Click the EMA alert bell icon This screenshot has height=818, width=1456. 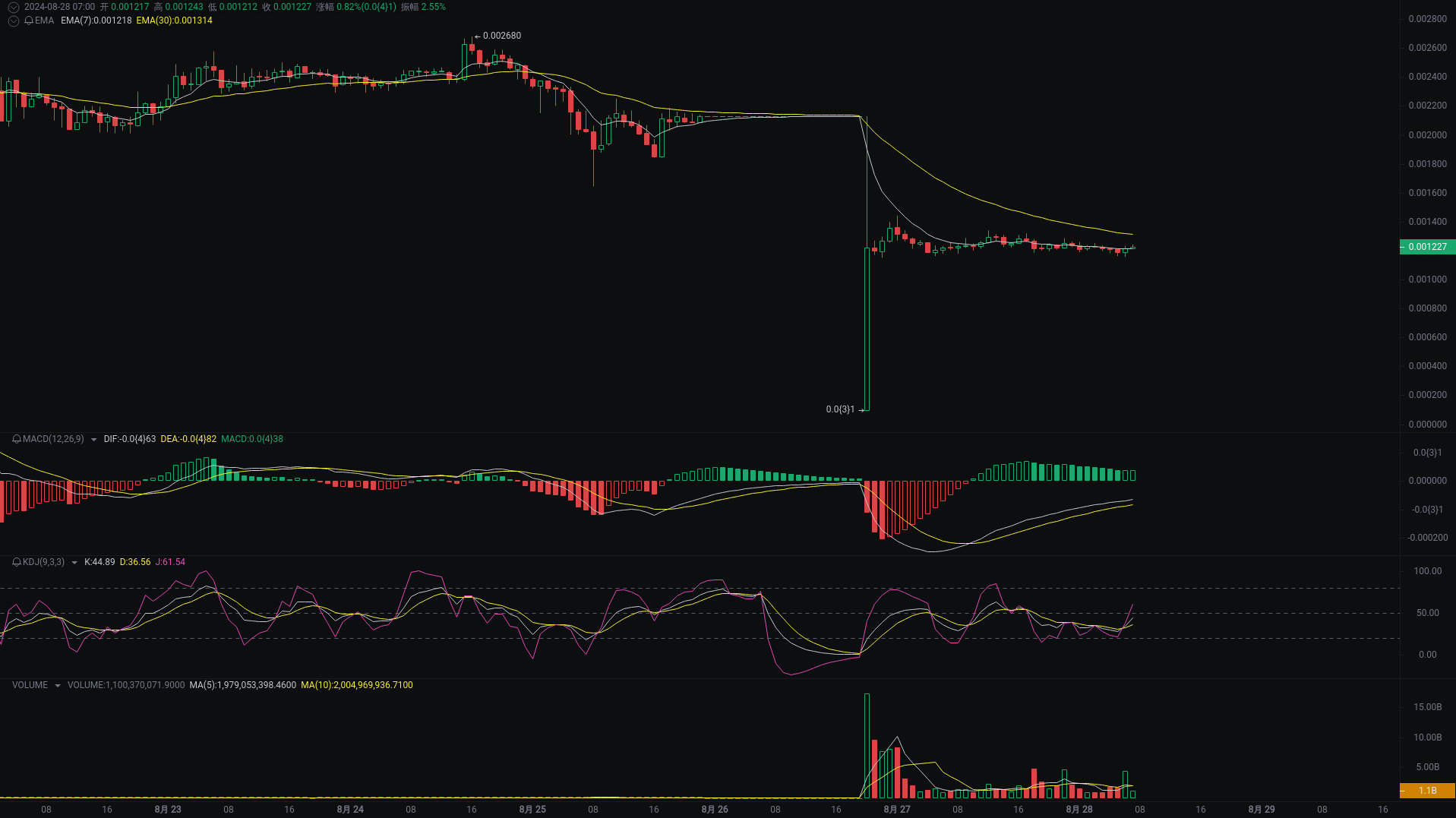point(29,21)
